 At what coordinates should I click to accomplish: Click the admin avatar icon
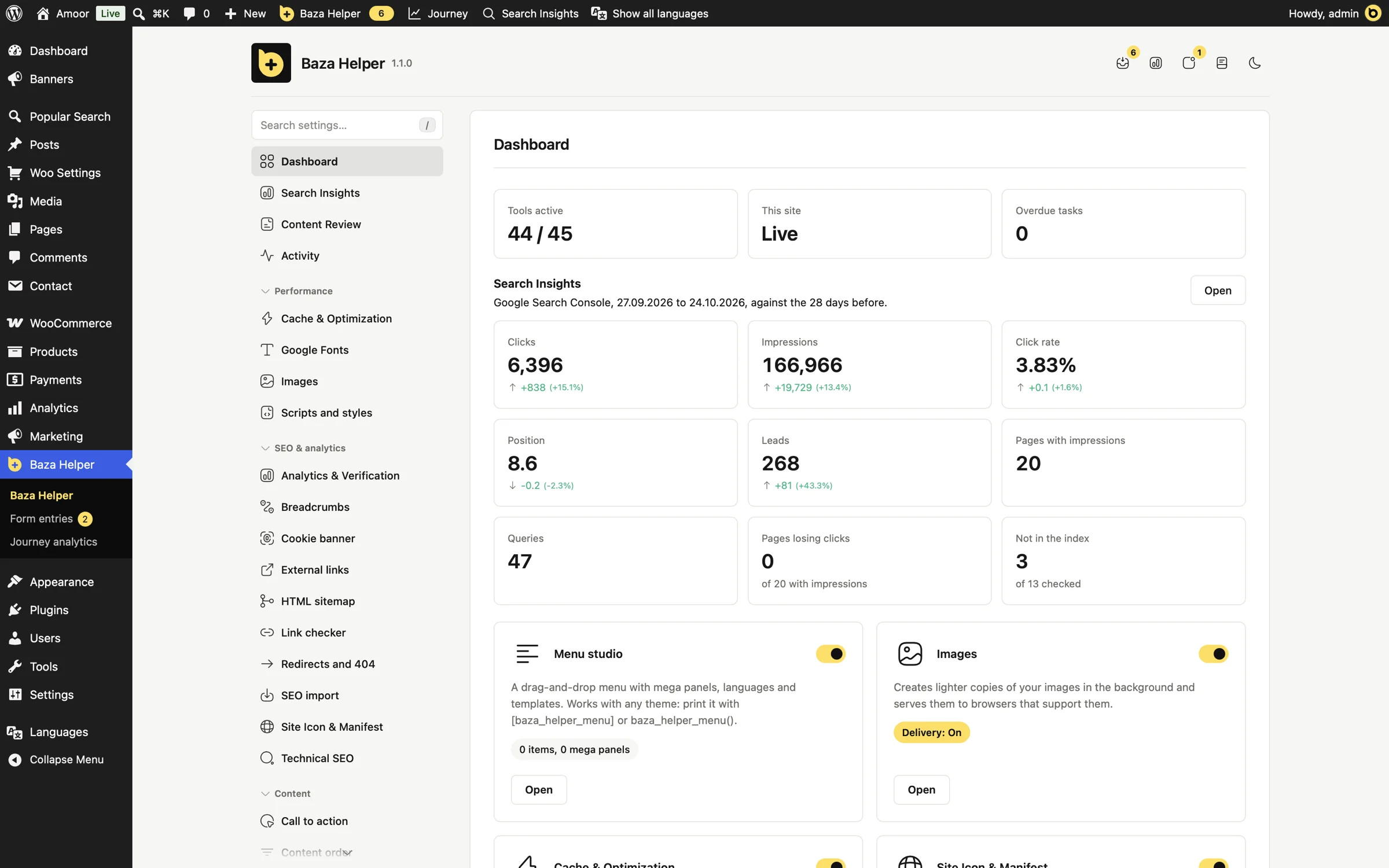click(x=1373, y=13)
